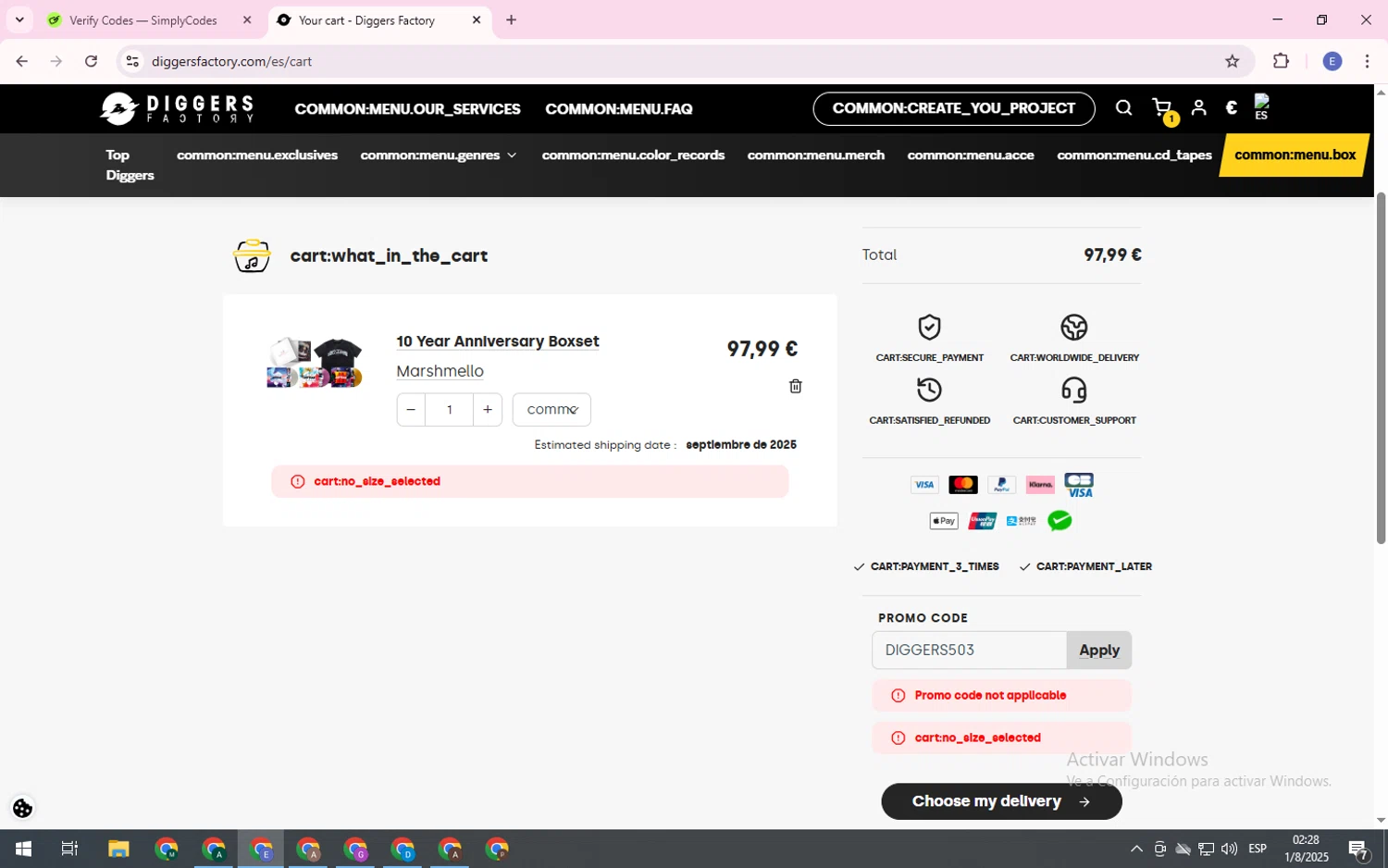
Task: Click the Klarna payment logo
Action: [x=1040, y=485]
